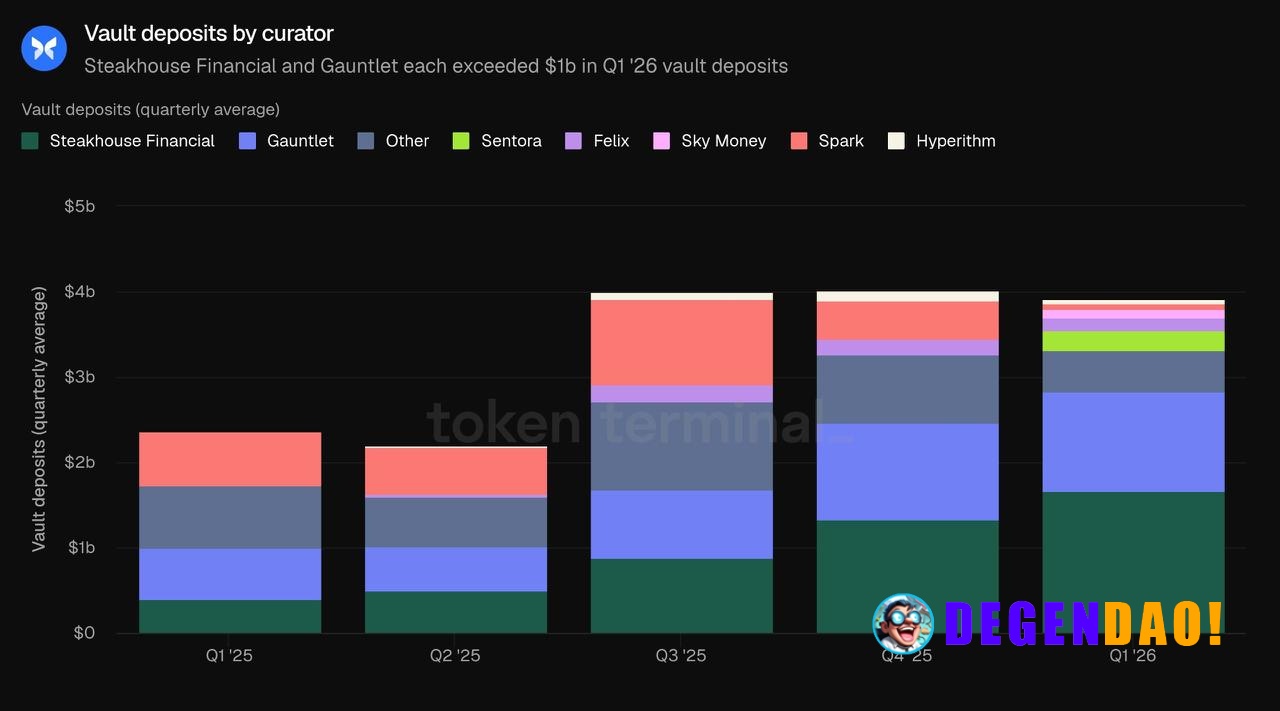Click the Vault deposits by curator title

(209, 33)
